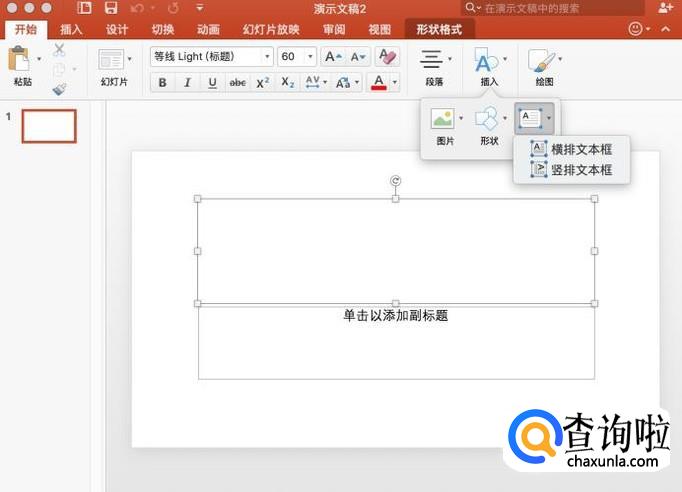The height and width of the screenshot is (492, 682).
Task: Decrease font size with small A icon
Action: tap(358, 57)
